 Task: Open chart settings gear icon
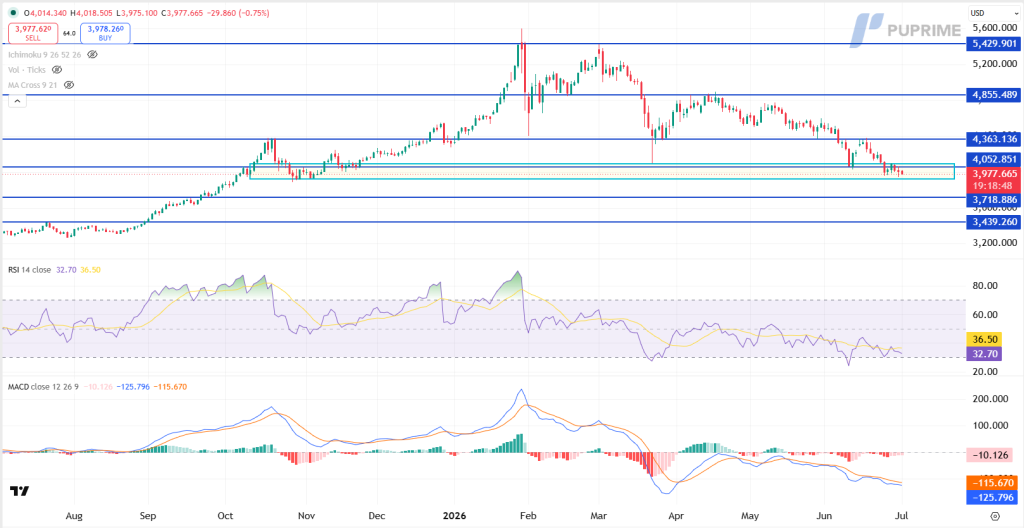tap(995, 516)
